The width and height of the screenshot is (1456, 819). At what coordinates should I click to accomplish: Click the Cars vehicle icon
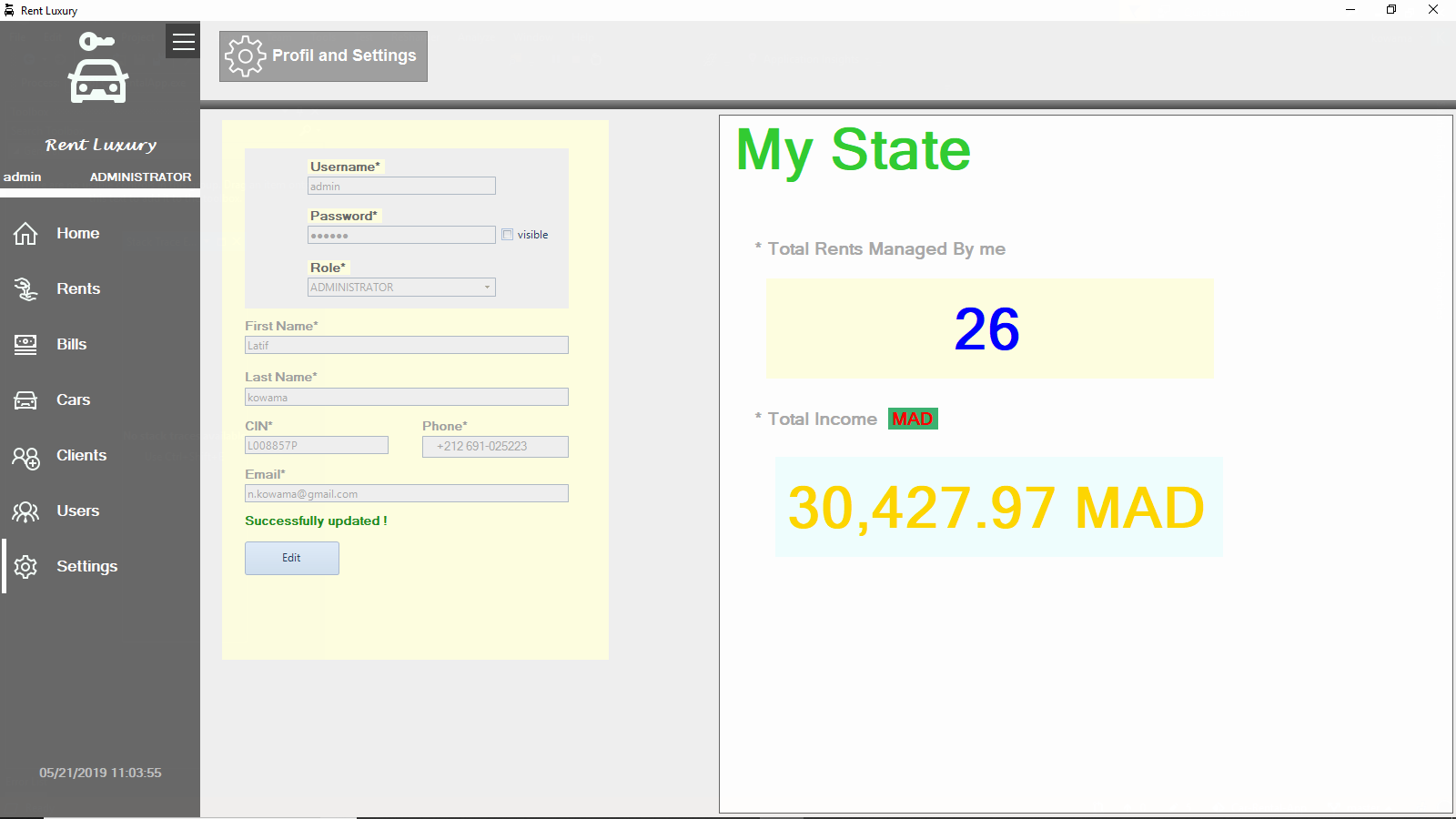tap(25, 400)
